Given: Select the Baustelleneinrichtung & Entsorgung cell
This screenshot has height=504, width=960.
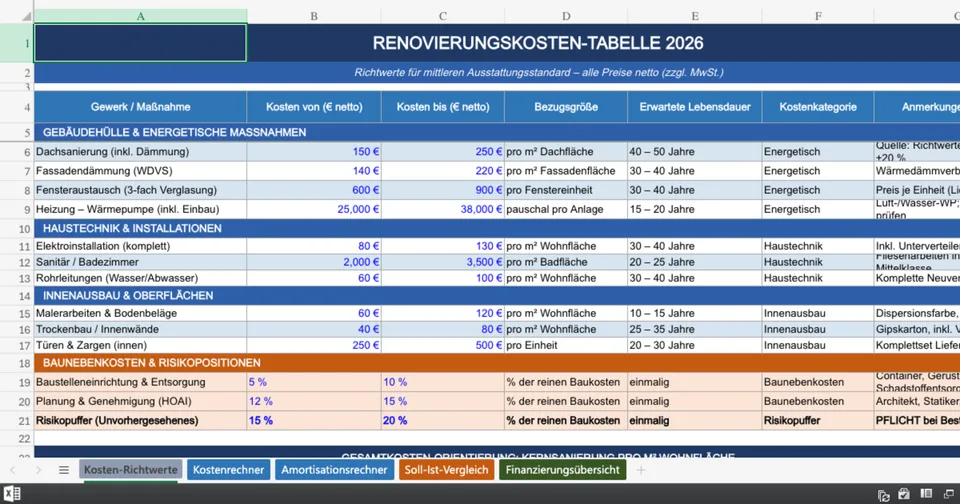Looking at the screenshot, I should click(140, 382).
